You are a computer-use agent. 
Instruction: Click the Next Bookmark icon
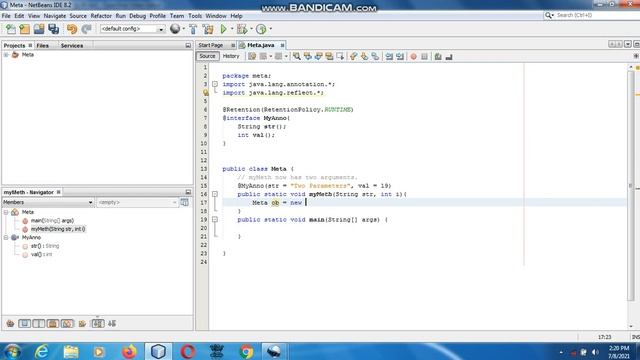point(364,56)
